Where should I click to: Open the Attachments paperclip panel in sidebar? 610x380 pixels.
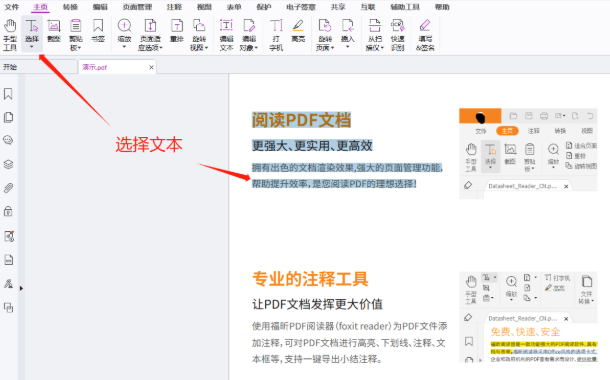(8, 188)
